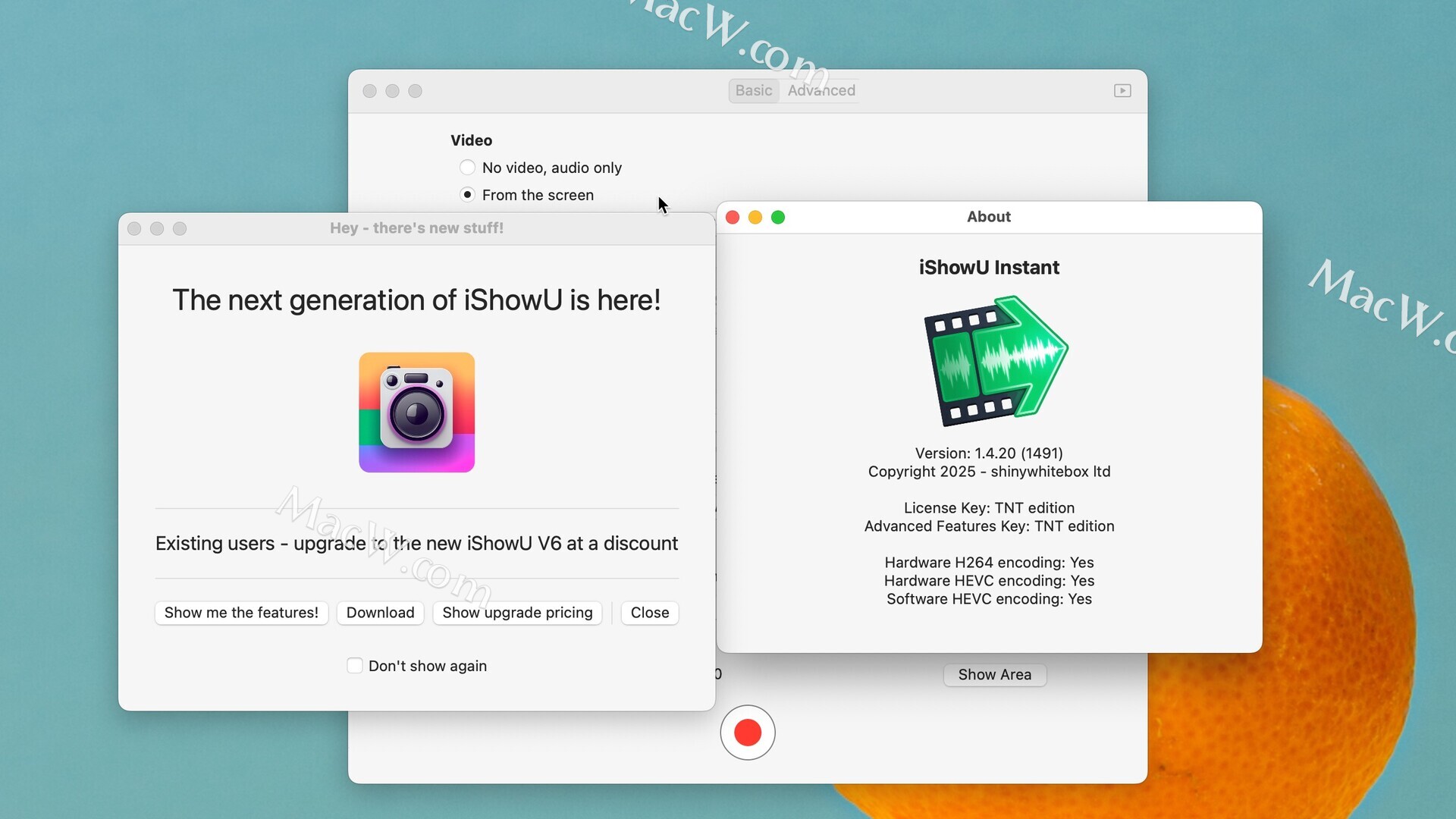This screenshot has width=1456, height=819.
Task: Click the iShowU Instant film-arrow logo
Action: [996, 361]
